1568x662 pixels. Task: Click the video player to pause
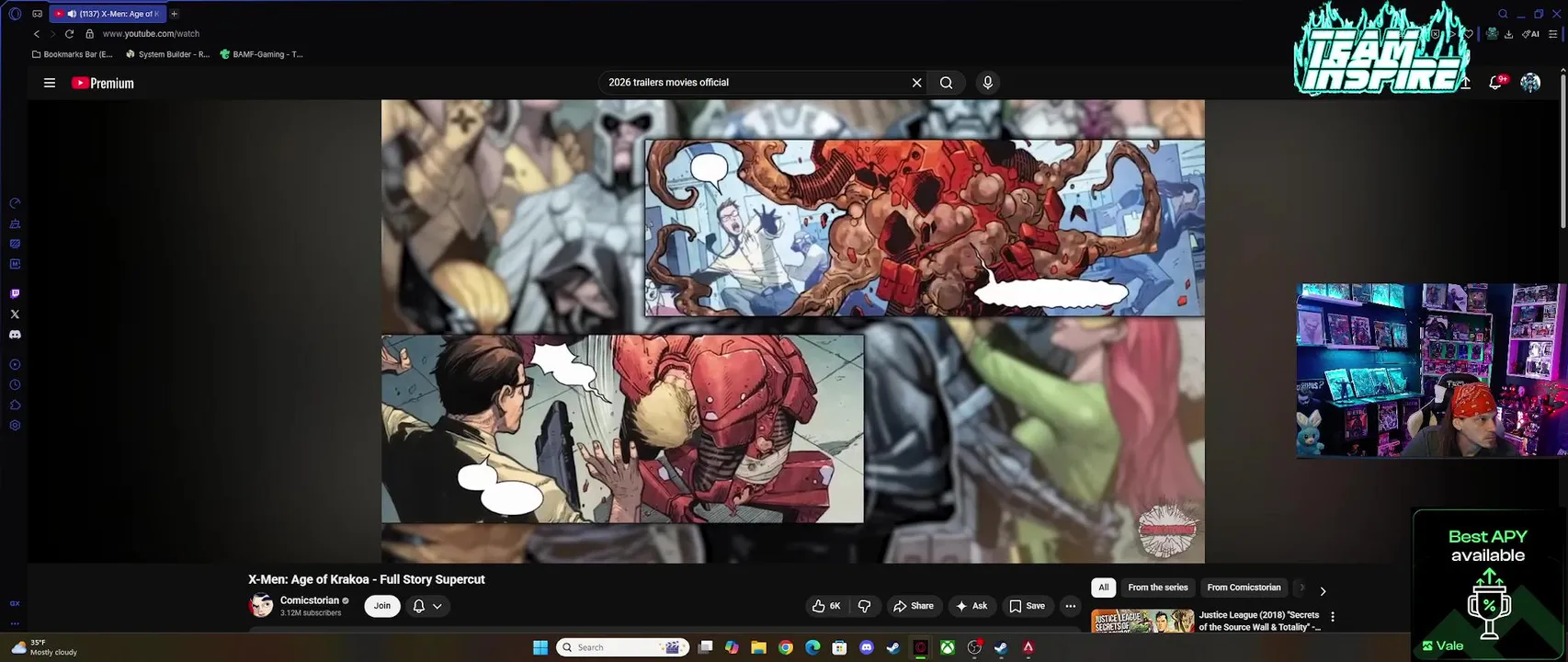[792, 331]
